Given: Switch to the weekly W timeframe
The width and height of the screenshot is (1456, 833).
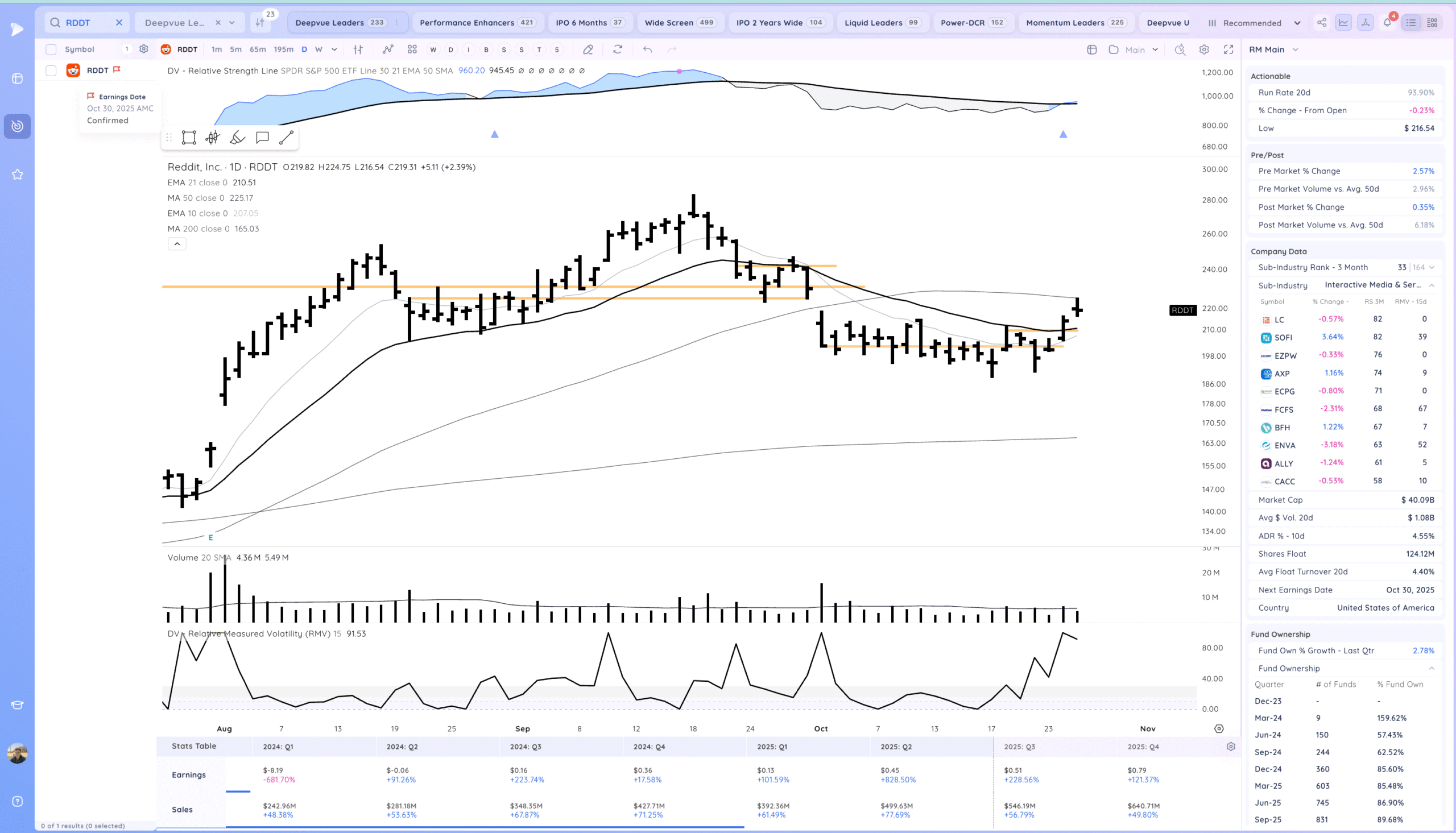Looking at the screenshot, I should click(x=318, y=50).
